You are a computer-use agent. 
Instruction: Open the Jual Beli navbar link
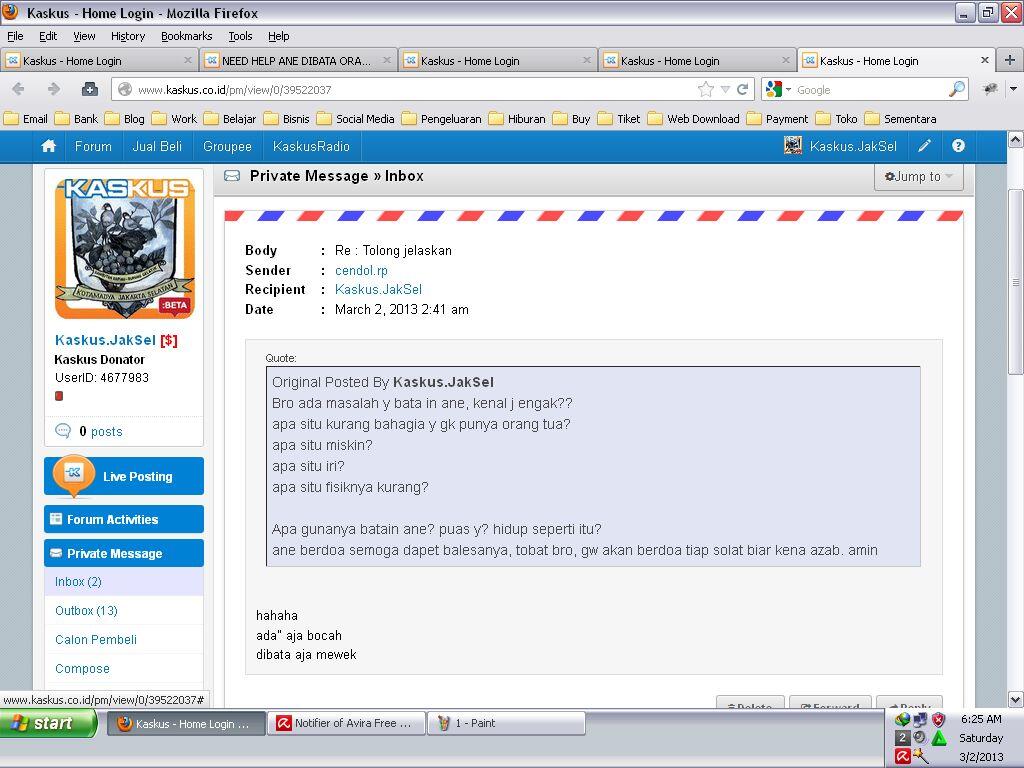coord(157,146)
